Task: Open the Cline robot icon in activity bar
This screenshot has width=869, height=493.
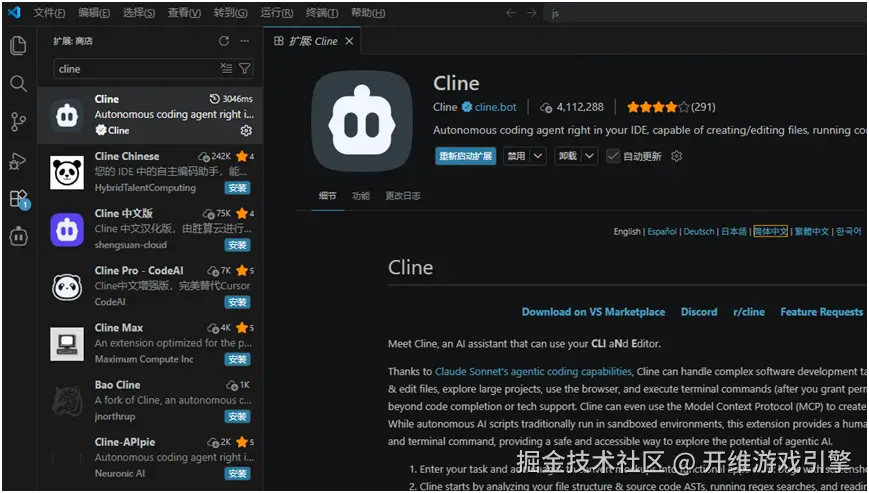Action: [18, 237]
